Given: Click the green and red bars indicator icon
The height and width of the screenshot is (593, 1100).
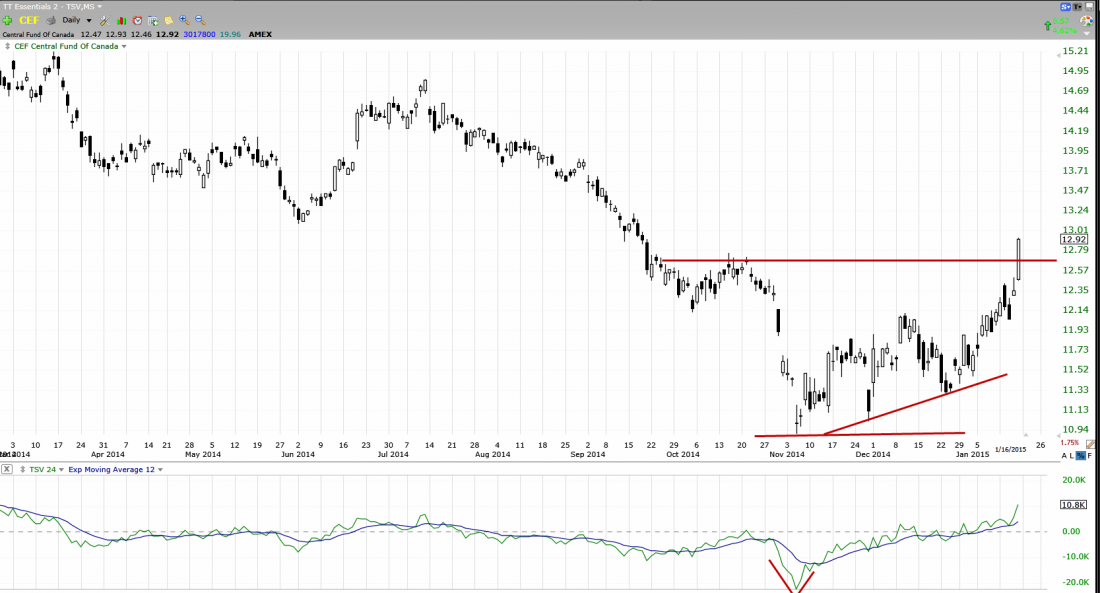Looking at the screenshot, I should (121, 20).
